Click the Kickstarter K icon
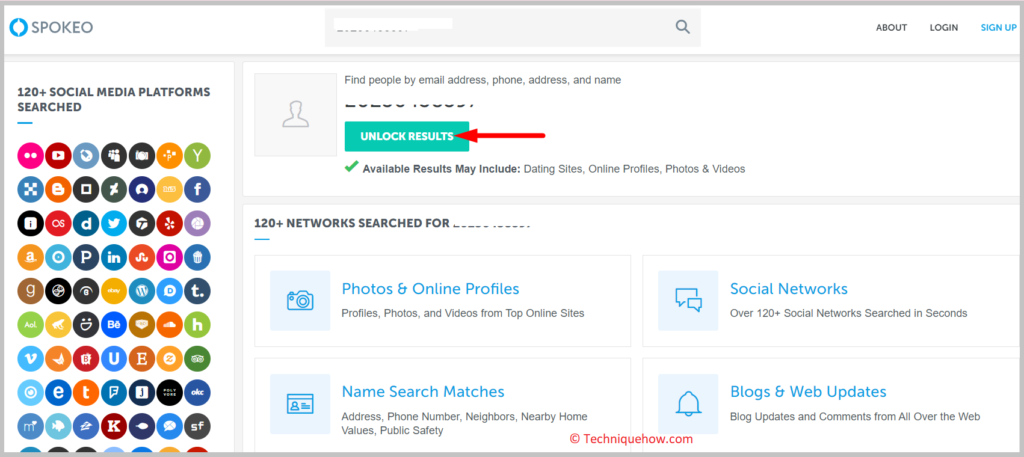 click(114, 426)
